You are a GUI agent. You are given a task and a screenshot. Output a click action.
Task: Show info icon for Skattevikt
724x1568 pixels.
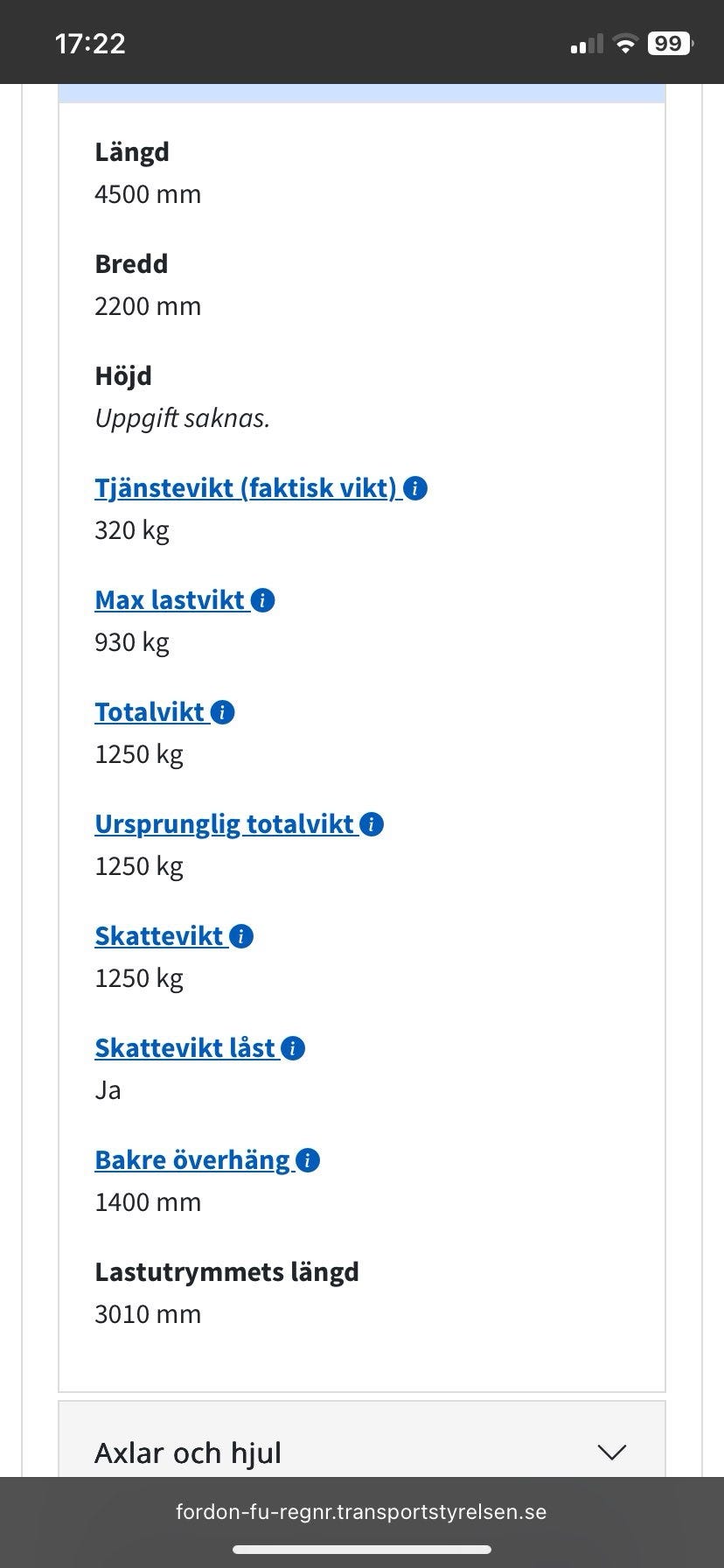click(241, 936)
